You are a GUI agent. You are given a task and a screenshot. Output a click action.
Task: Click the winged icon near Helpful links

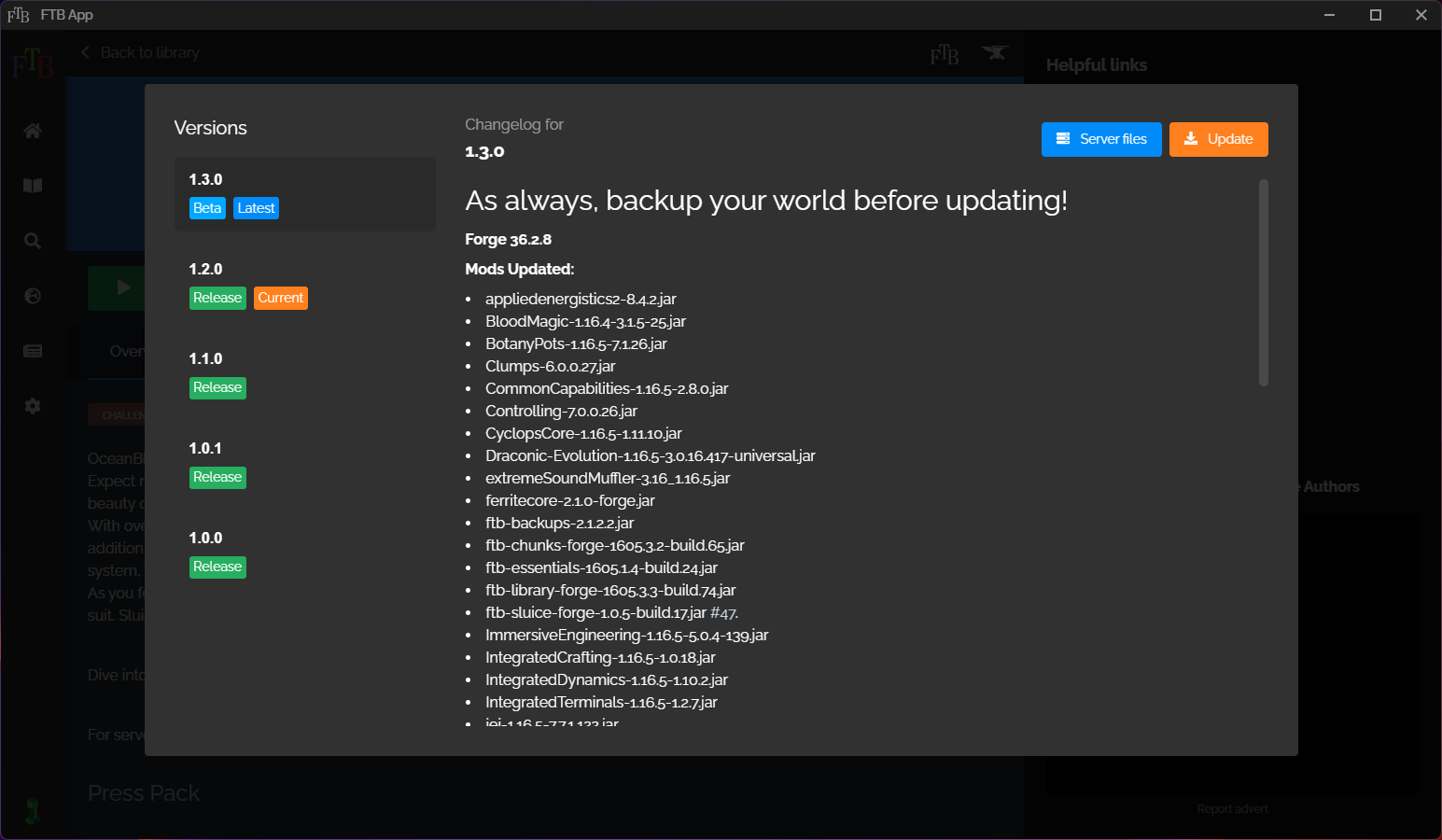tap(995, 53)
